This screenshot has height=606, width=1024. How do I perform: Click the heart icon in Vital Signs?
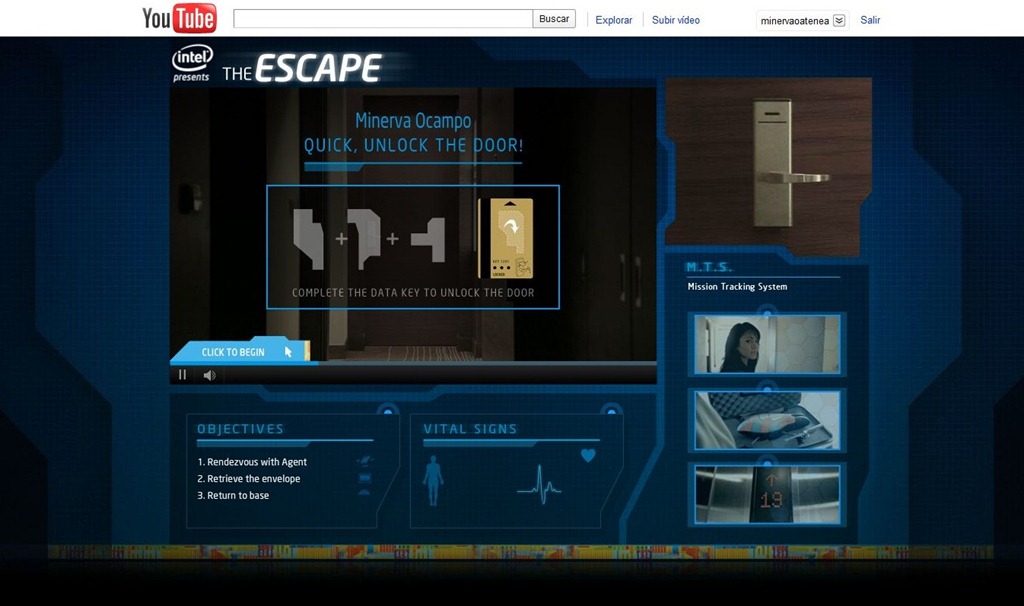pyautogui.click(x=588, y=456)
